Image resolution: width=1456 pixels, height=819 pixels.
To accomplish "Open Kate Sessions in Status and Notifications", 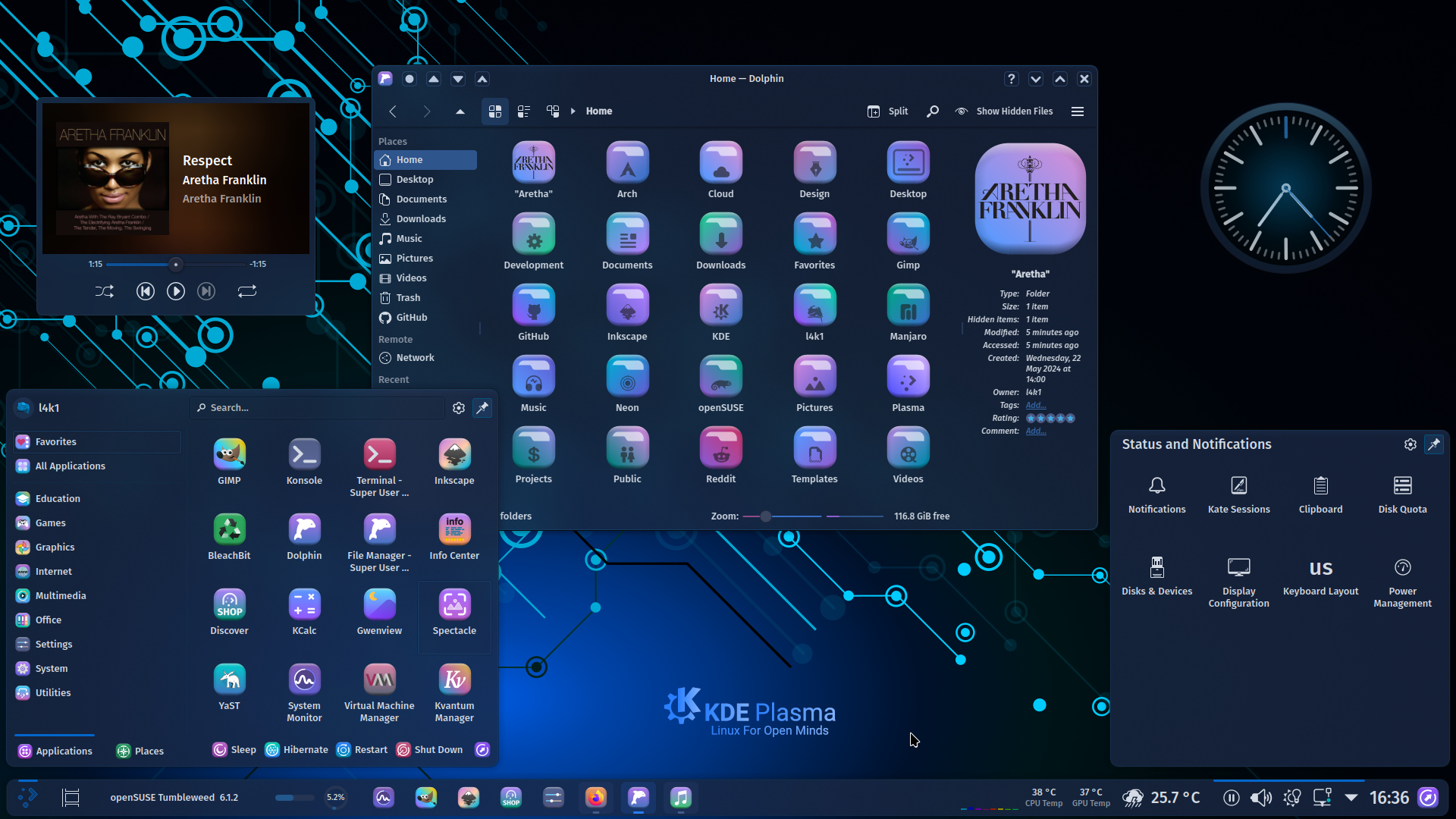I will pyautogui.click(x=1238, y=494).
